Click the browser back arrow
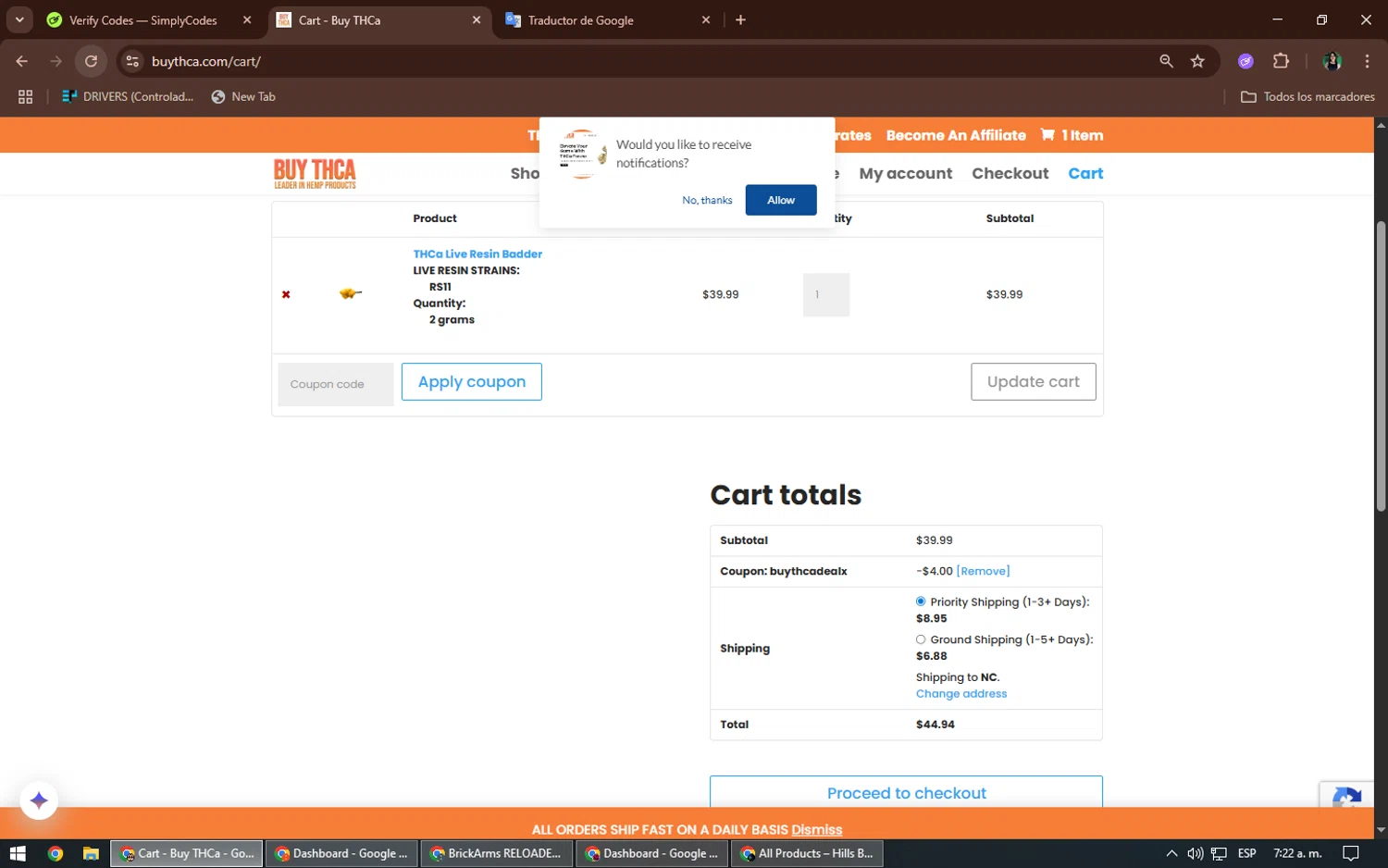This screenshot has width=1388, height=868. pyautogui.click(x=22, y=61)
